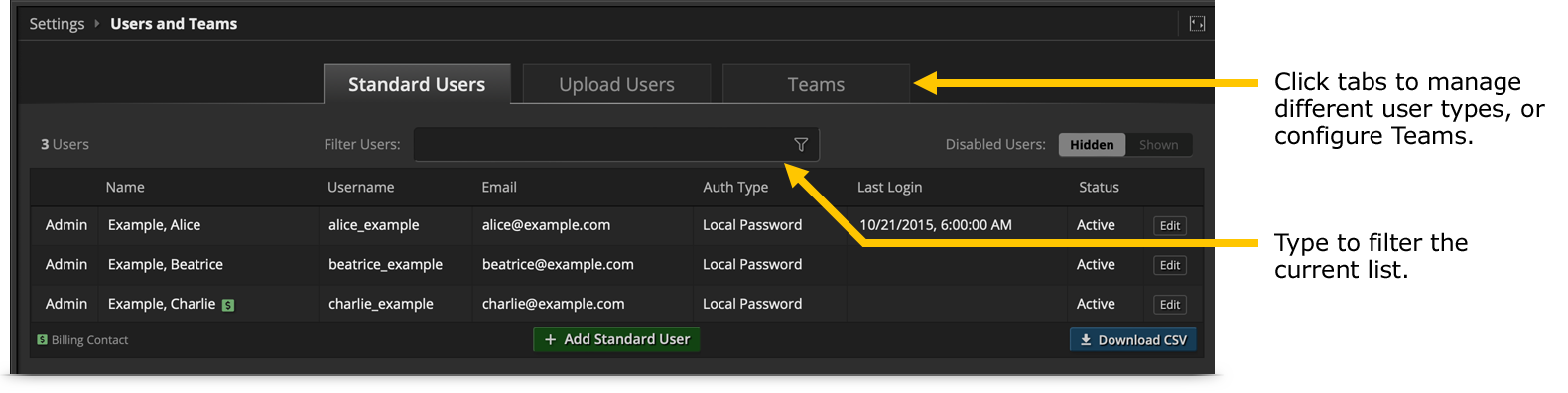Click Alice's Local Password auth type
Image resolution: width=1568 pixels, height=393 pixels.
tap(752, 225)
